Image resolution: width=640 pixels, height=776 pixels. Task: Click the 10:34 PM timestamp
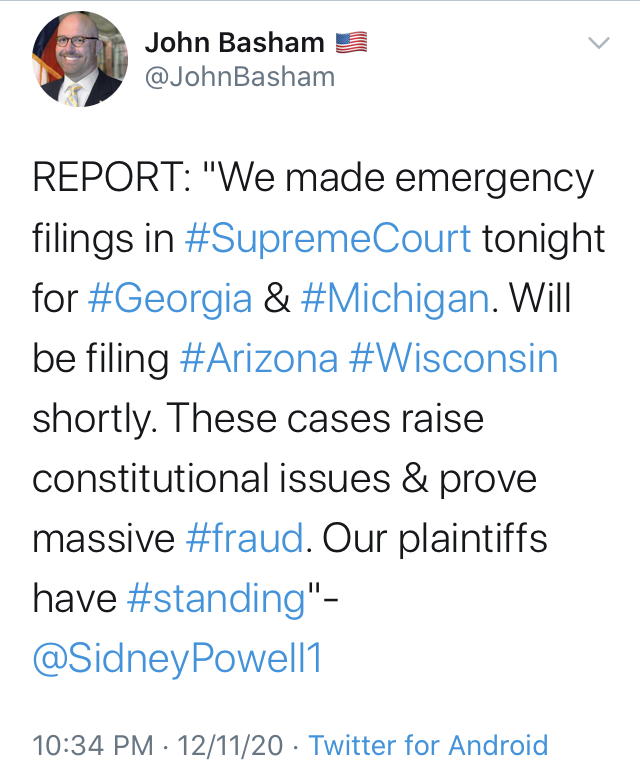(93, 745)
